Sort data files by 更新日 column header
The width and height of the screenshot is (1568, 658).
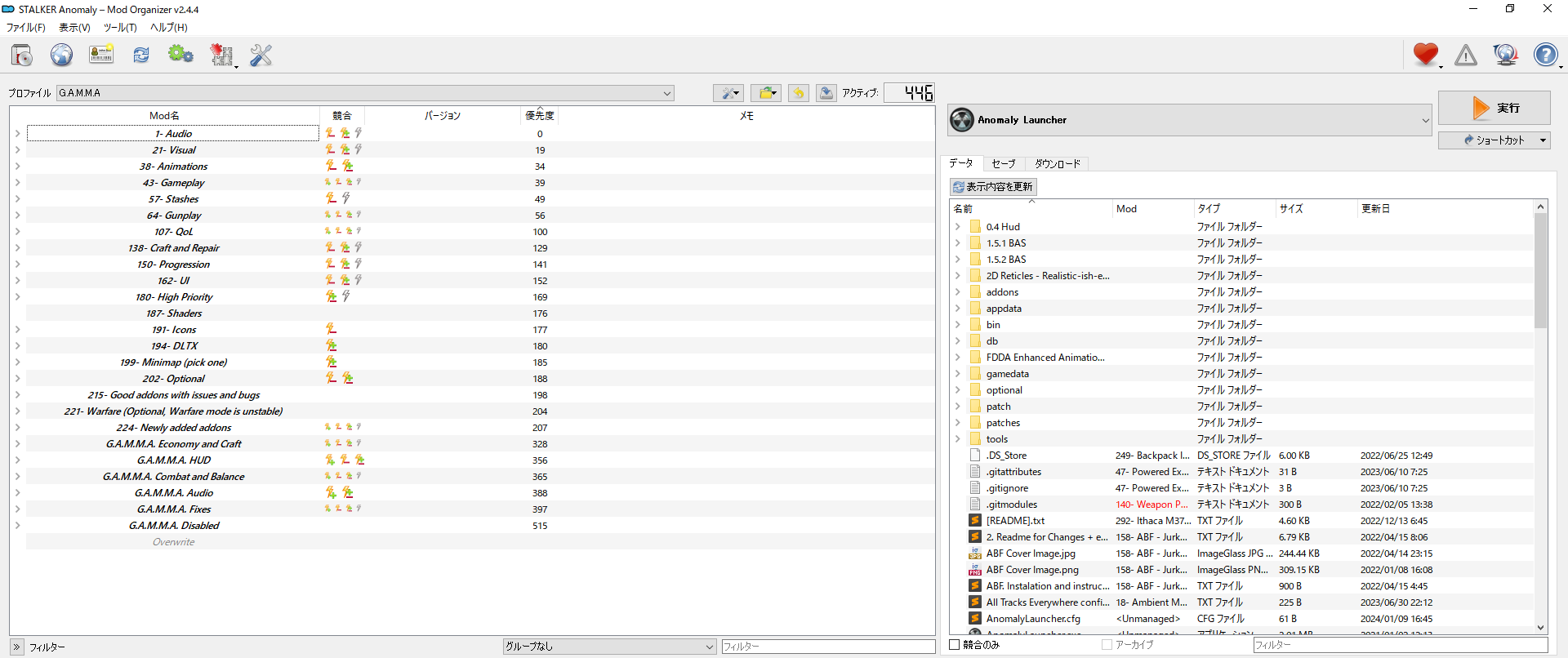(1445, 209)
